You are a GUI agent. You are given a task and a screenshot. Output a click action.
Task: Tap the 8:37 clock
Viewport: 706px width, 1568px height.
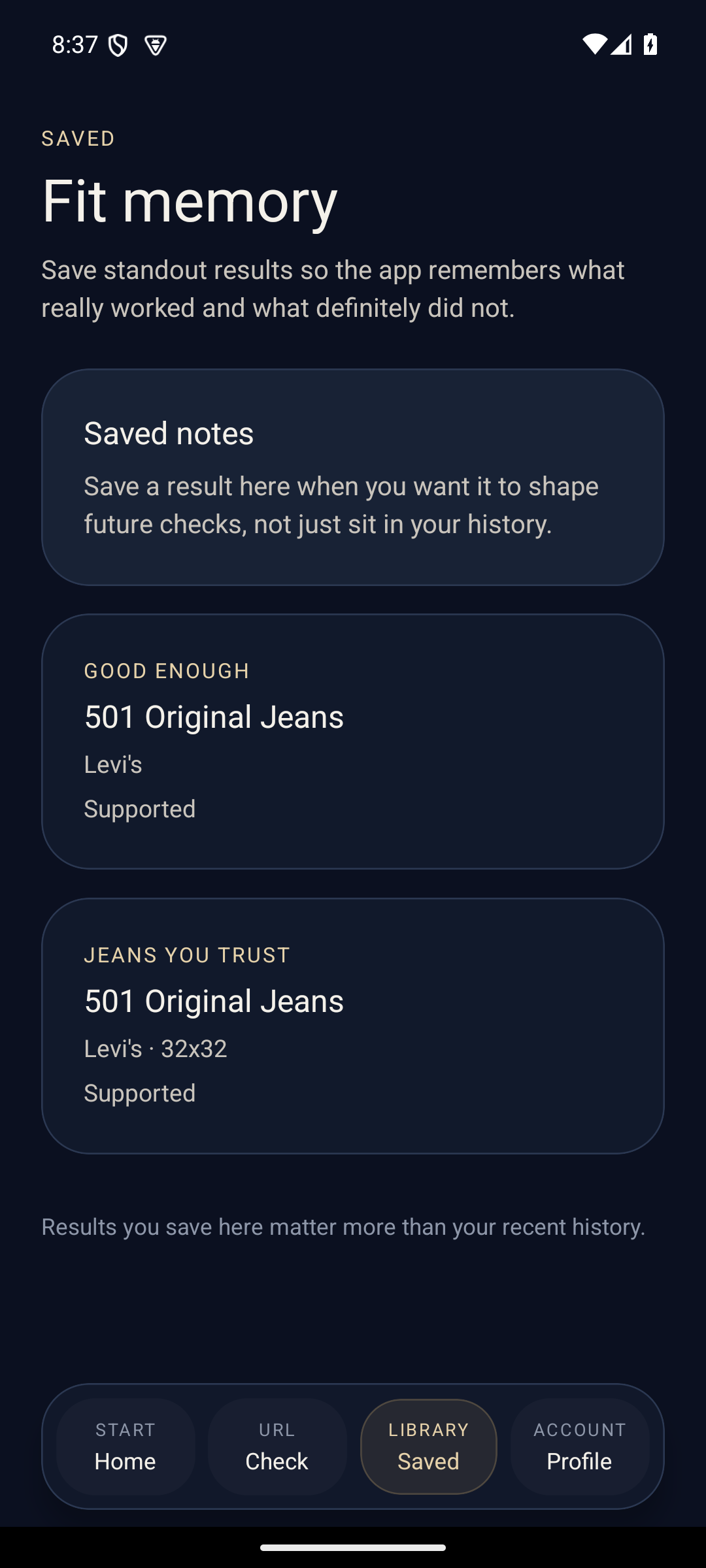(x=75, y=44)
